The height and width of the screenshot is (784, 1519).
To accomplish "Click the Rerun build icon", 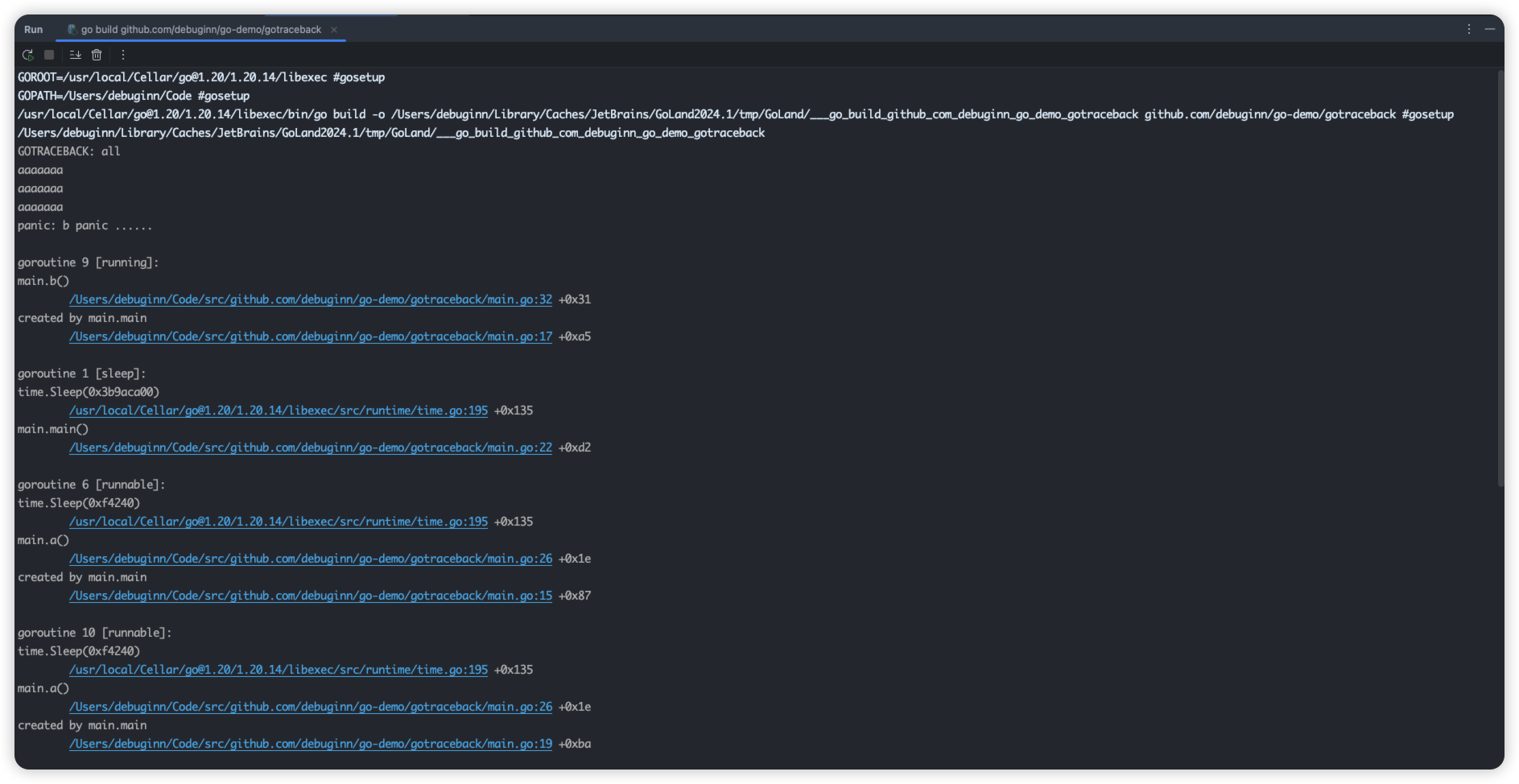I will click(27, 55).
